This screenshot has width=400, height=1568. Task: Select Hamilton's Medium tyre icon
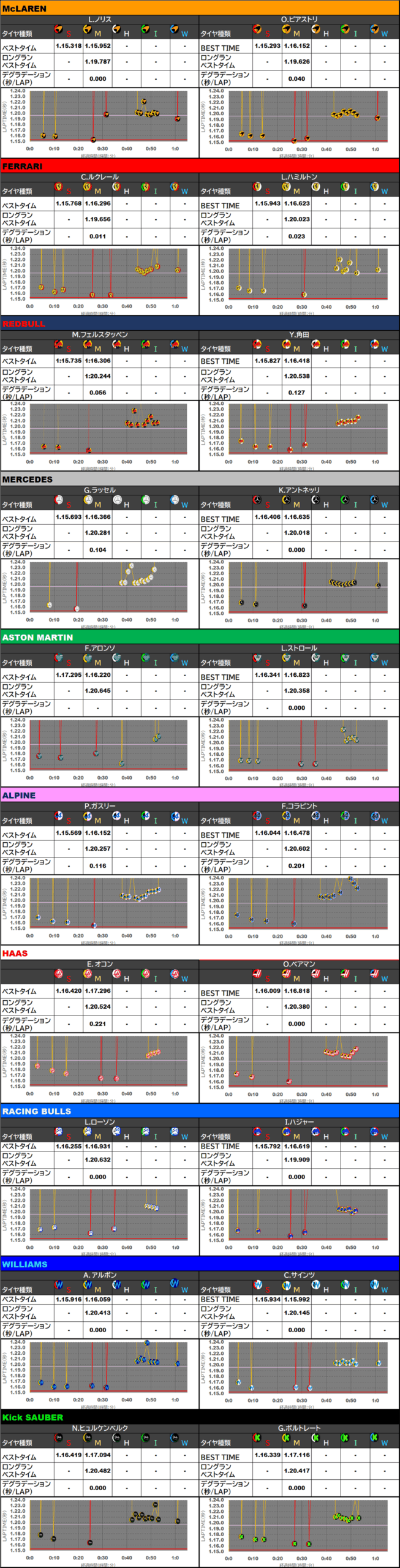click(286, 187)
